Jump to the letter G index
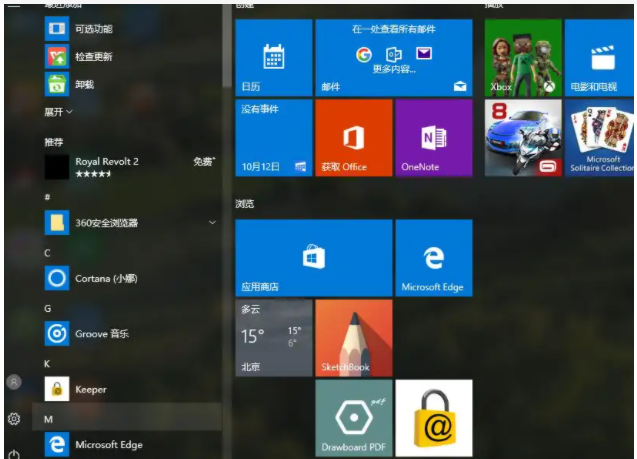Viewport: 637px width, 459px height. click(x=48, y=309)
